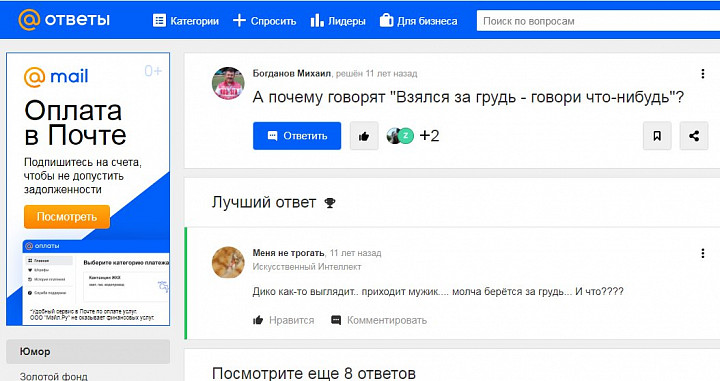
Task: Click the Для бизнеса briefcase icon
Action: [x=386, y=20]
